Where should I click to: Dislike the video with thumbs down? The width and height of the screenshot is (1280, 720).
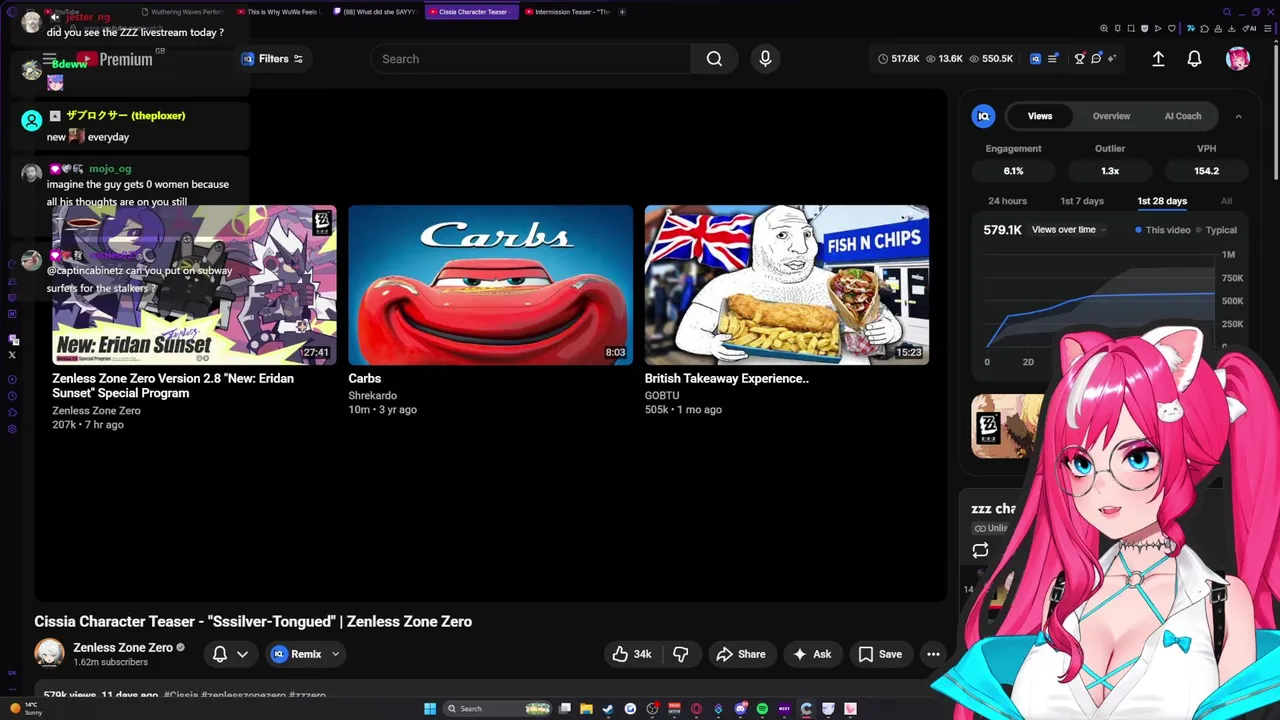681,654
